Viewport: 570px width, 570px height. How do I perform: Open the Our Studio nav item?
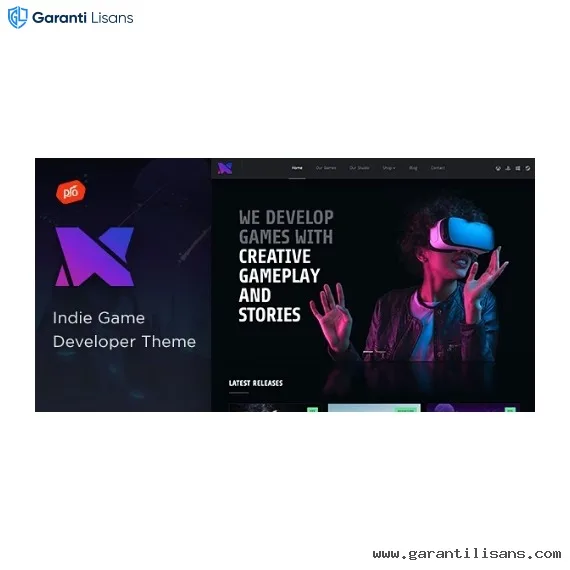[359, 168]
